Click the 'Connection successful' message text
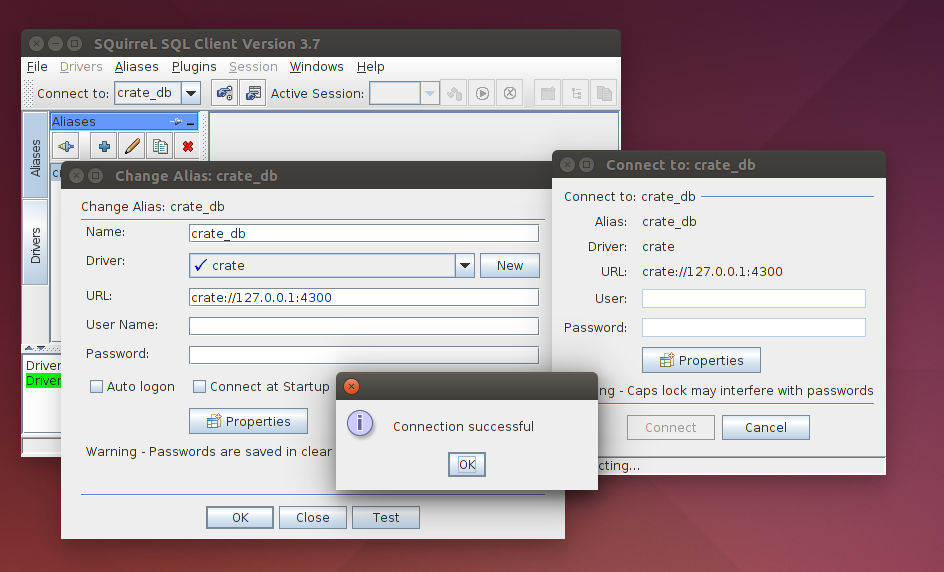Image resolution: width=944 pixels, height=572 pixels. [463, 426]
